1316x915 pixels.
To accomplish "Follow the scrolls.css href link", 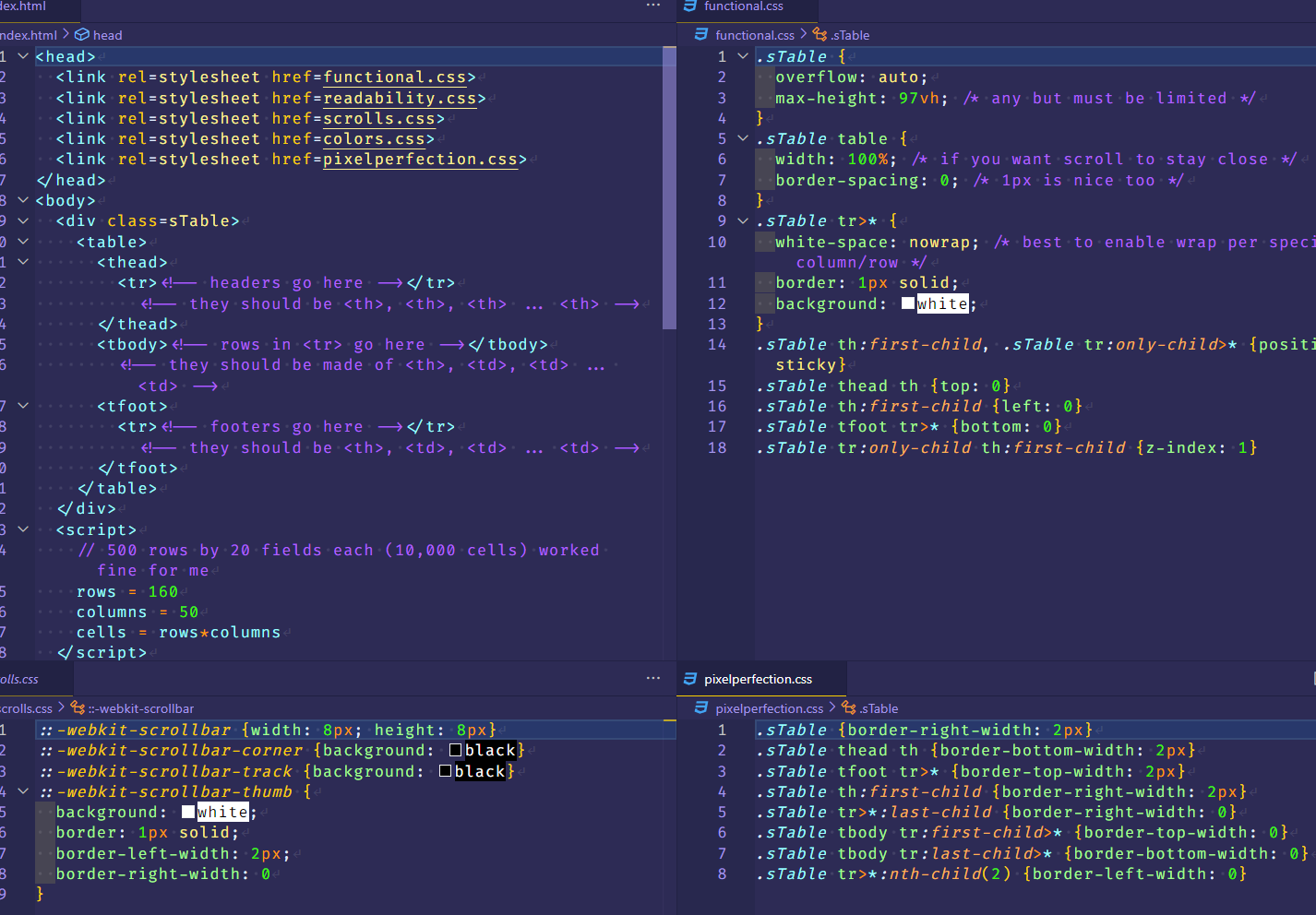I will 378,118.
